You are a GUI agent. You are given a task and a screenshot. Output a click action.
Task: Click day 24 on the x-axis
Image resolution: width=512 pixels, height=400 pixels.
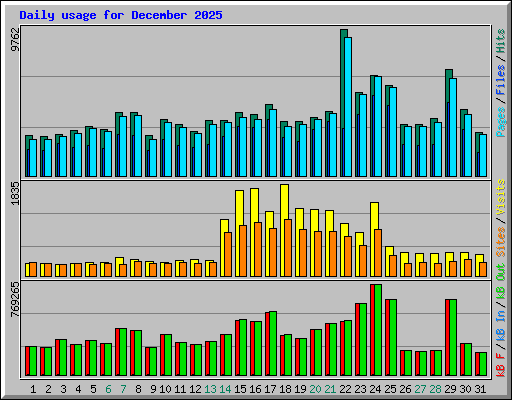point(375,389)
